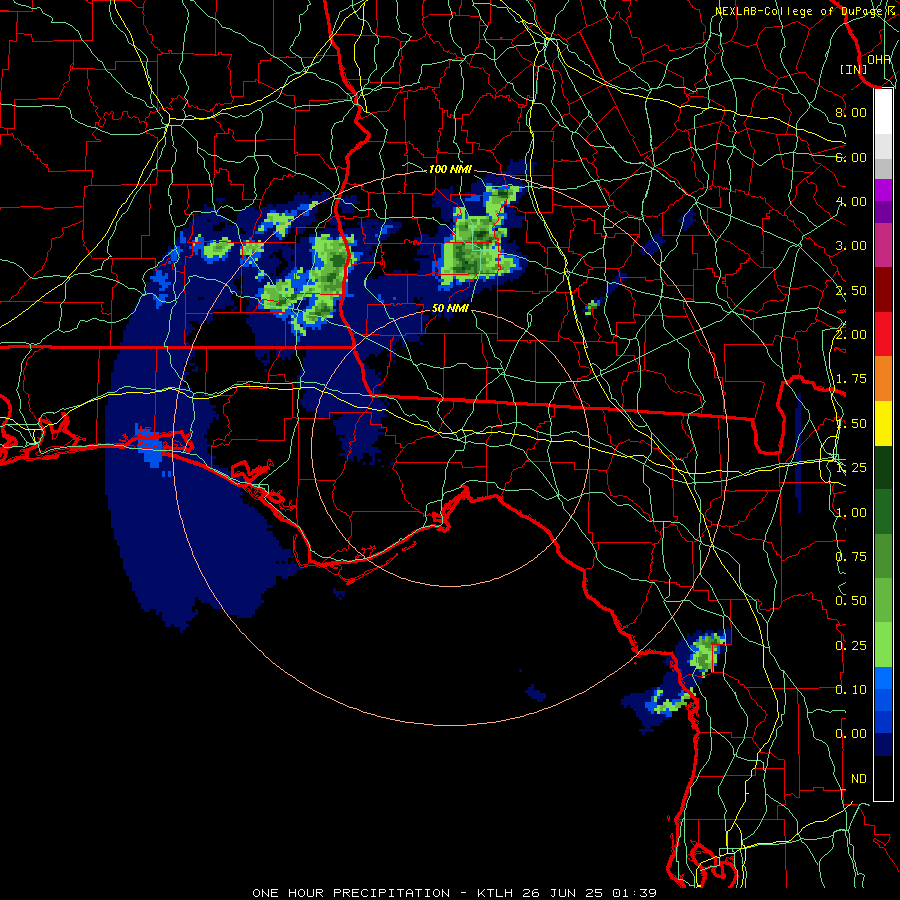
Task: Select the light blue legend swatch
Action: click(x=883, y=678)
